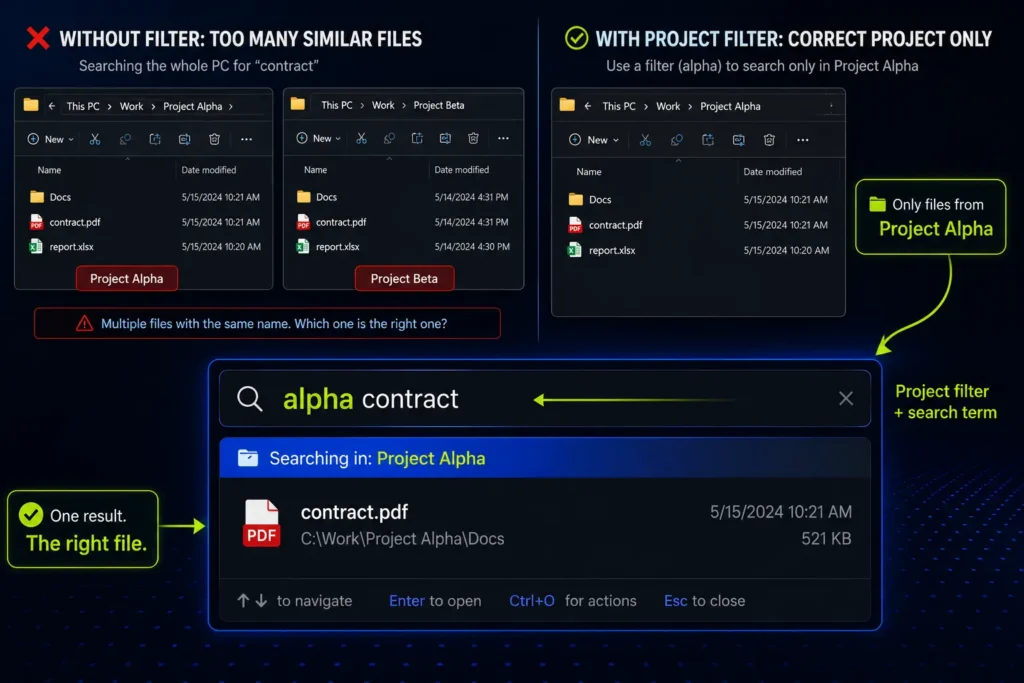Sort by Name column in left Project Alpha window

[x=49, y=170]
